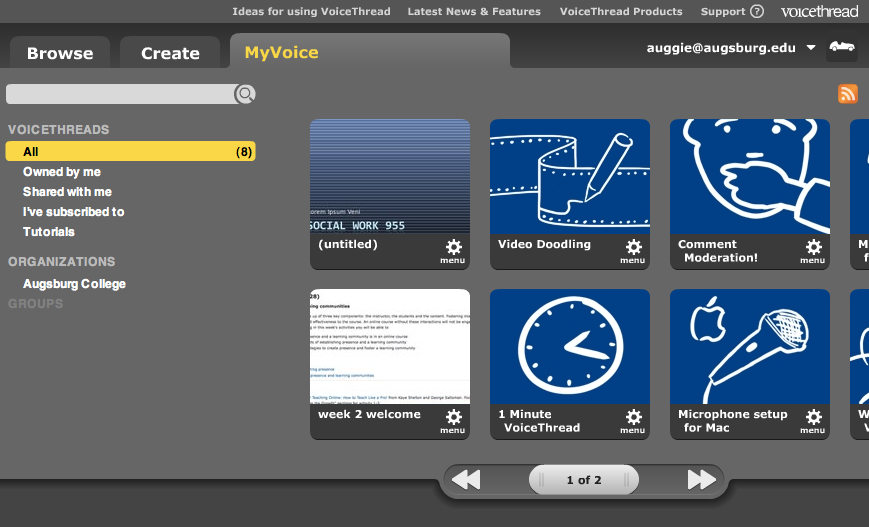
Task: Switch to the Create tab
Action: [x=170, y=53]
